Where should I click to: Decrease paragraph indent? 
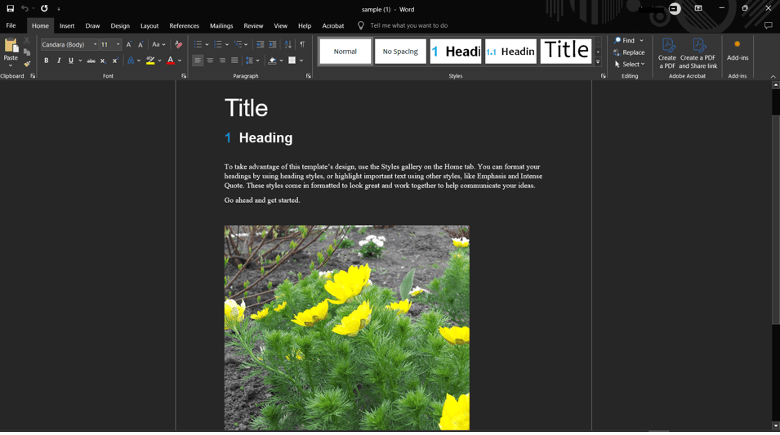260,45
